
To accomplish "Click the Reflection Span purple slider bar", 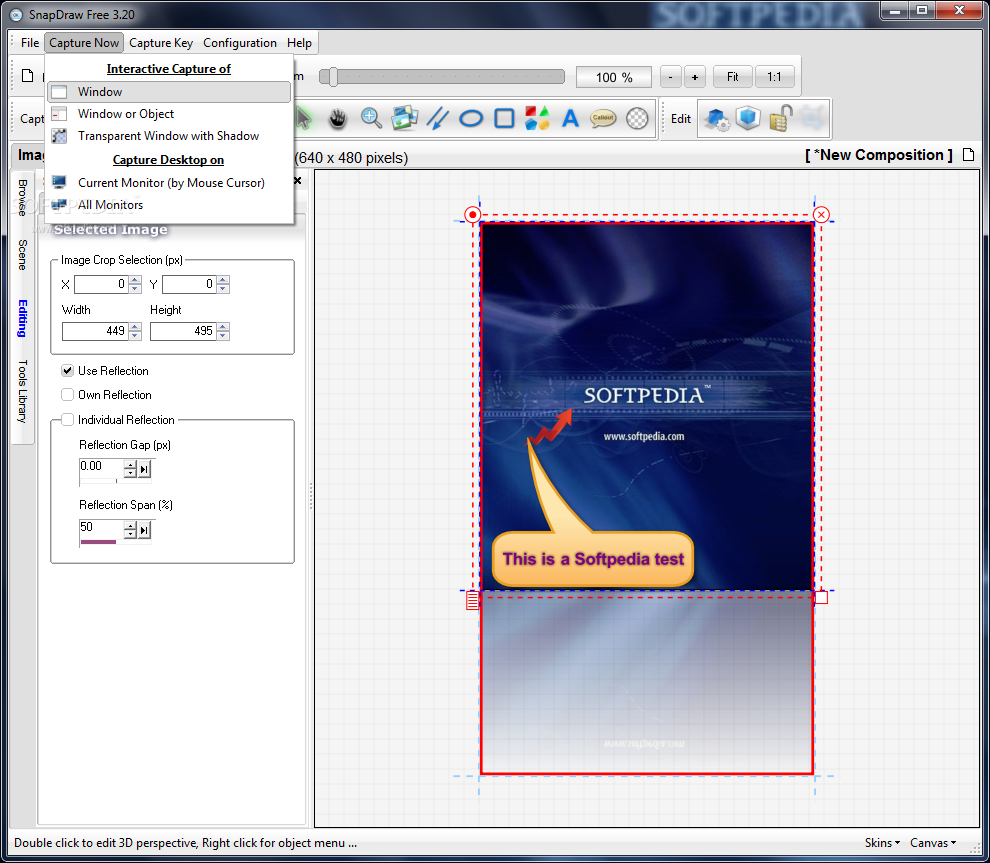I will click(98, 542).
